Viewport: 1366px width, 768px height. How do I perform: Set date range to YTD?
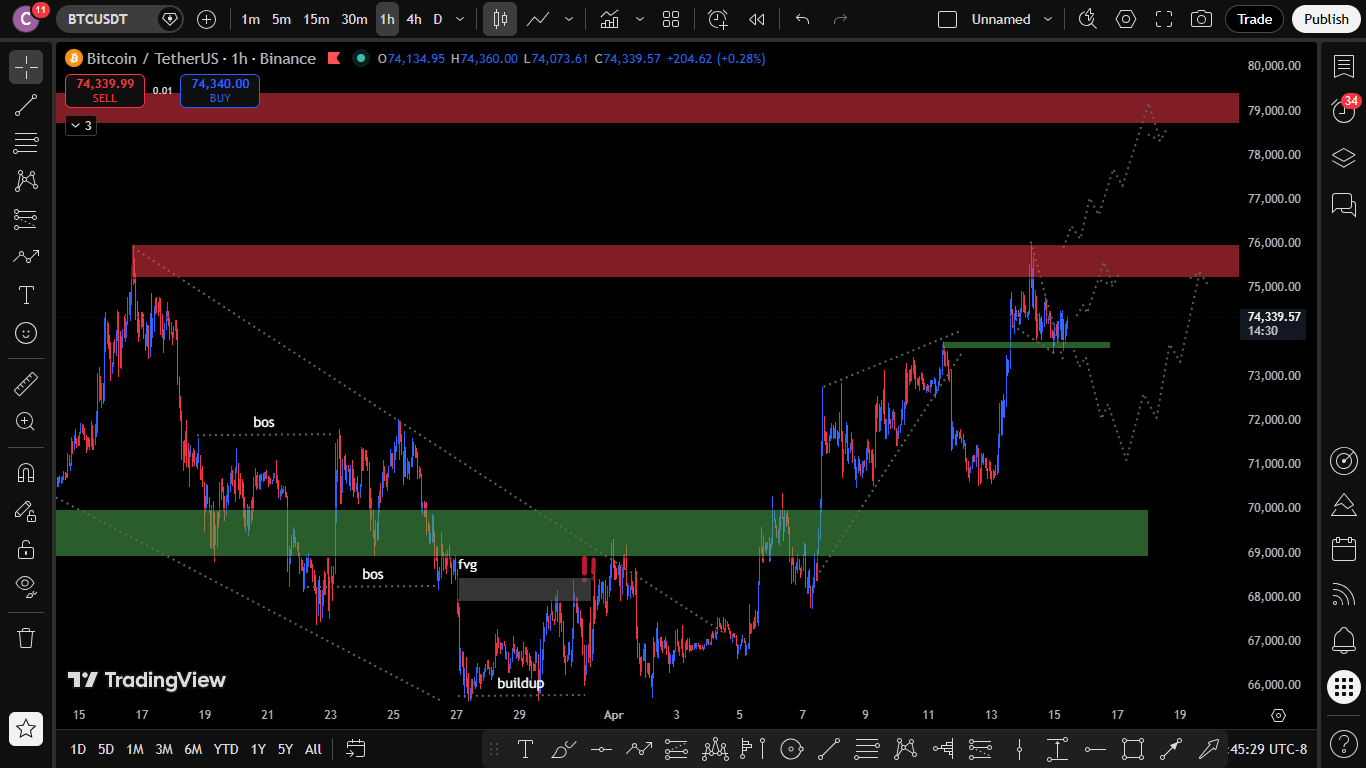pyautogui.click(x=226, y=749)
